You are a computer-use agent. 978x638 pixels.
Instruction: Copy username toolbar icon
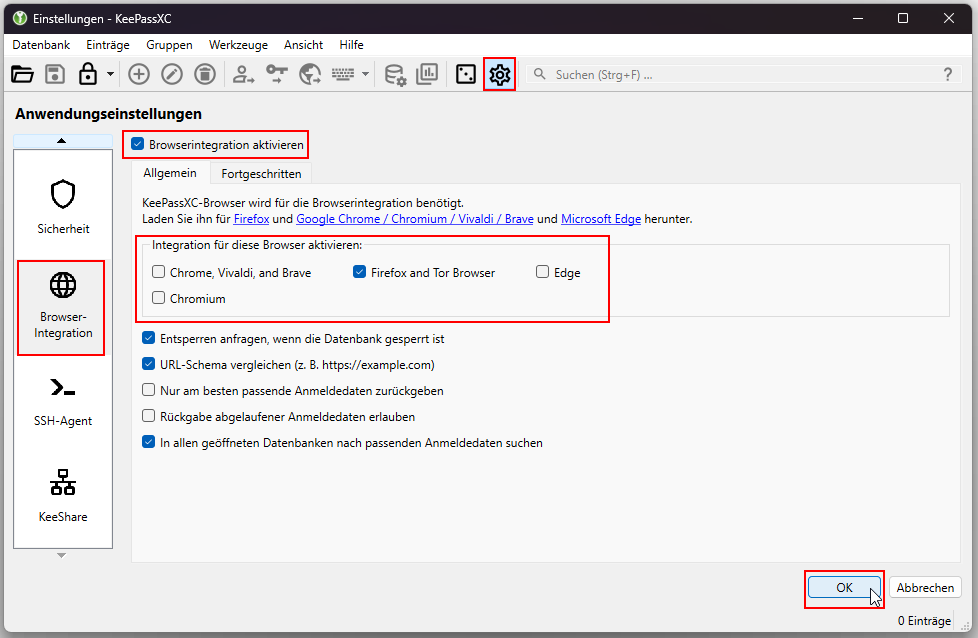pyautogui.click(x=243, y=74)
